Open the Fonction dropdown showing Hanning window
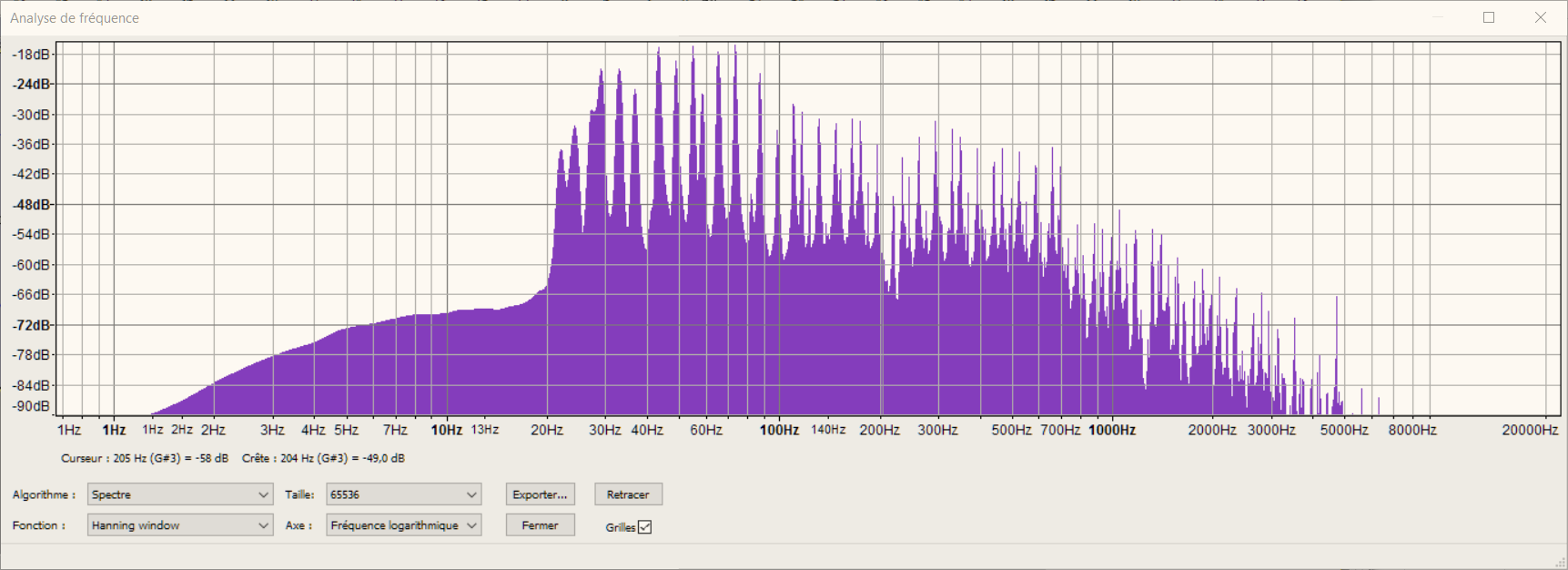Image resolution: width=1568 pixels, height=570 pixels. point(180,525)
